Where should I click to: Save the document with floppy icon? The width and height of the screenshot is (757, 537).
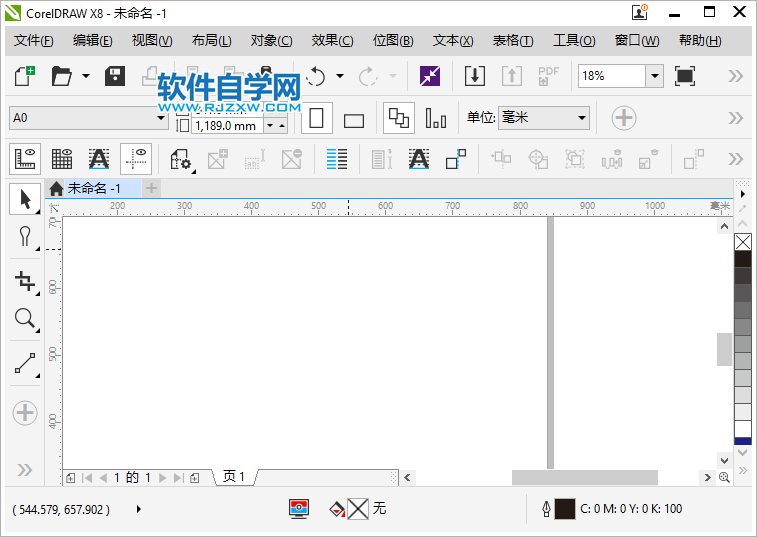pyautogui.click(x=115, y=76)
